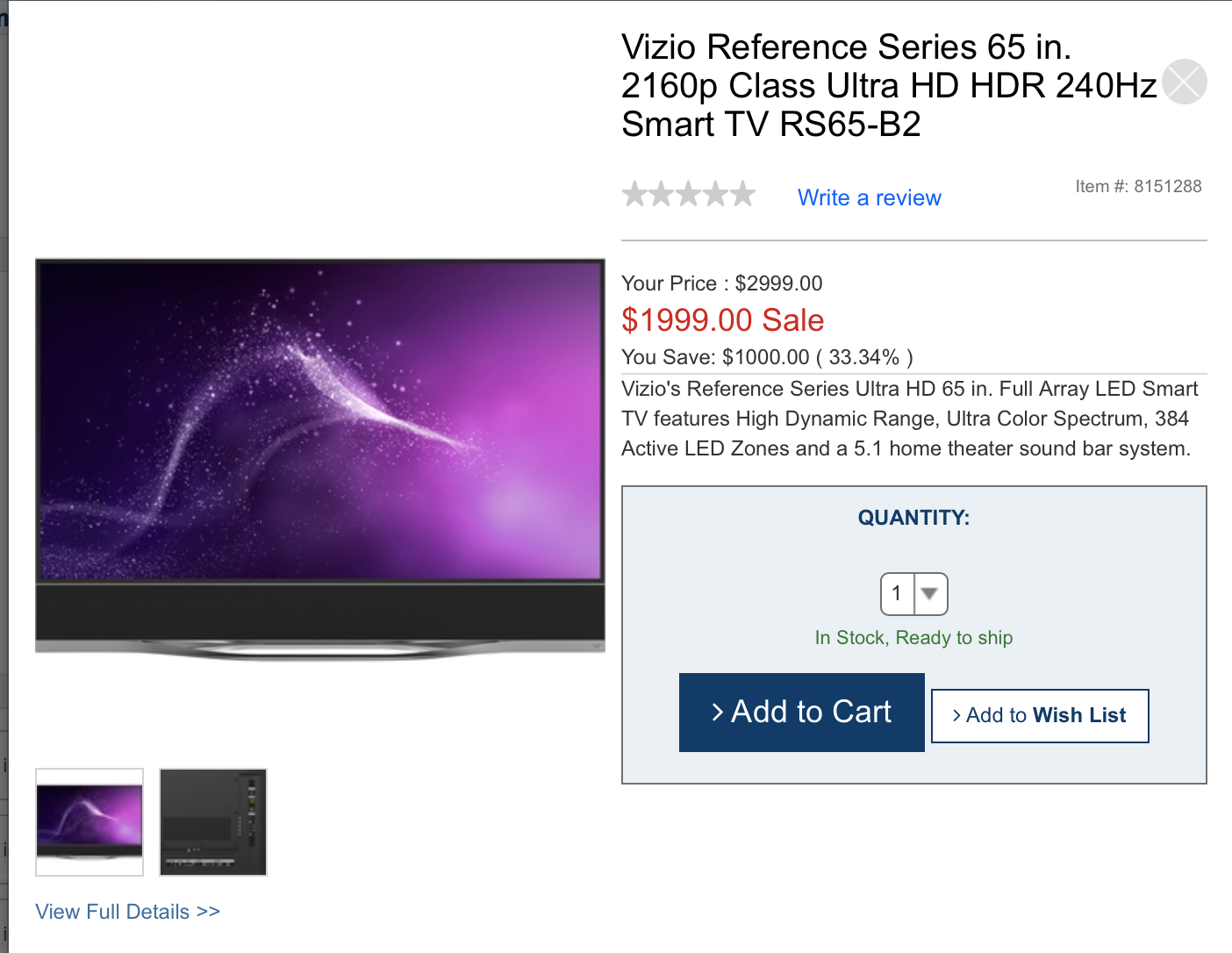
Task: Click the quantity value field showing 1
Action: click(896, 594)
